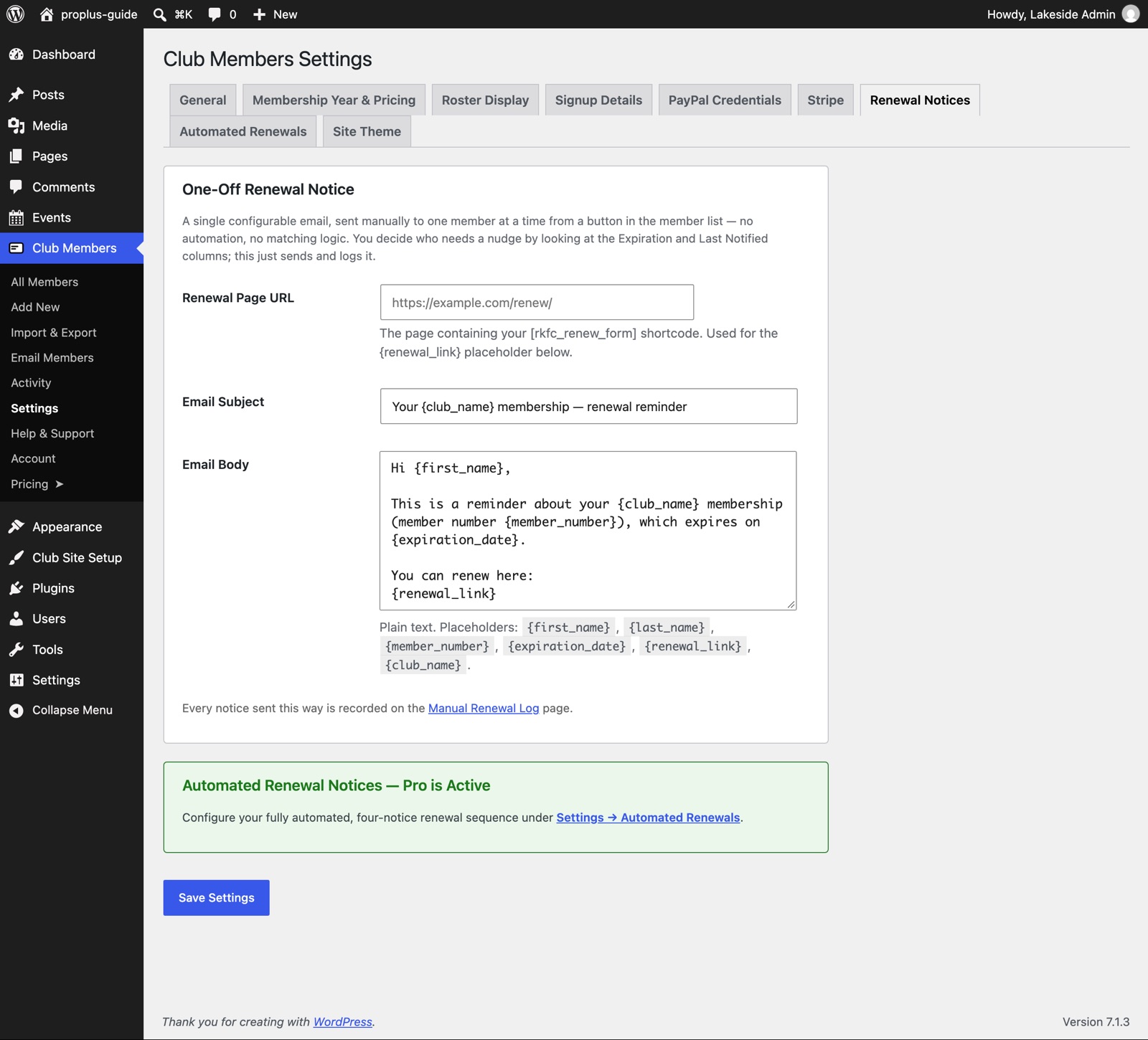Click the Users icon in sidebar
Image resolution: width=1148 pixels, height=1040 pixels.
pyautogui.click(x=17, y=619)
